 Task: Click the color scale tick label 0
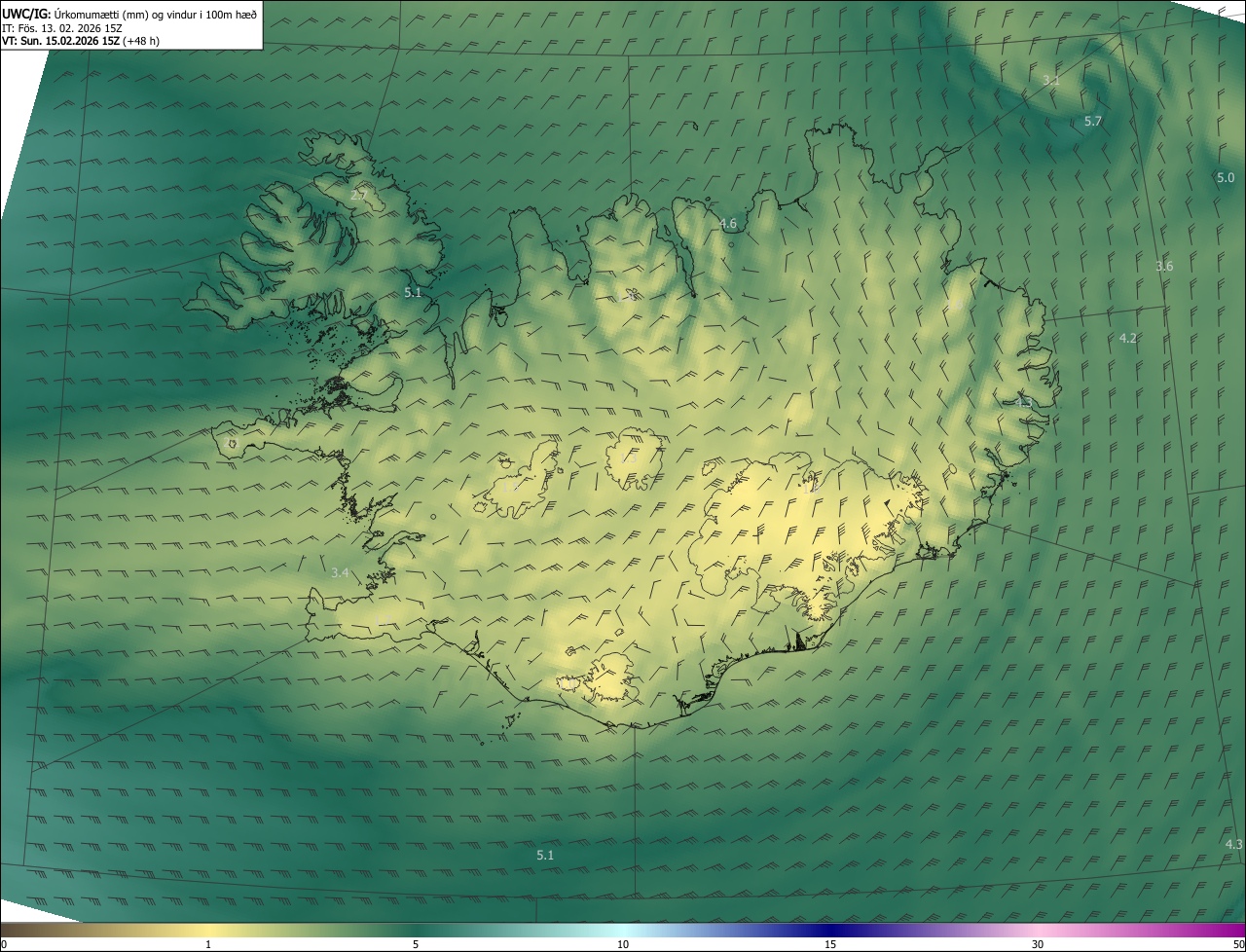[x=4, y=944]
